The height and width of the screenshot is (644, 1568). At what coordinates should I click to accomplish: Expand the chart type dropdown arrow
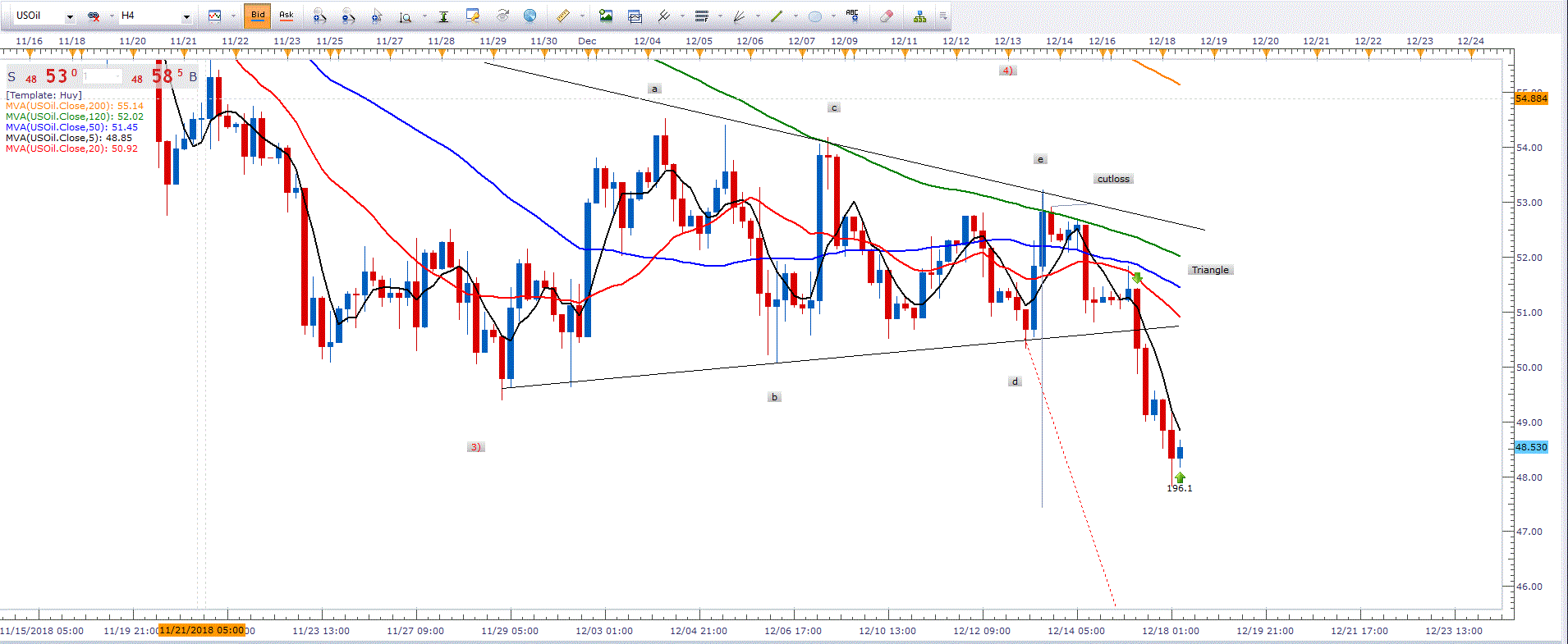pyautogui.click(x=233, y=16)
